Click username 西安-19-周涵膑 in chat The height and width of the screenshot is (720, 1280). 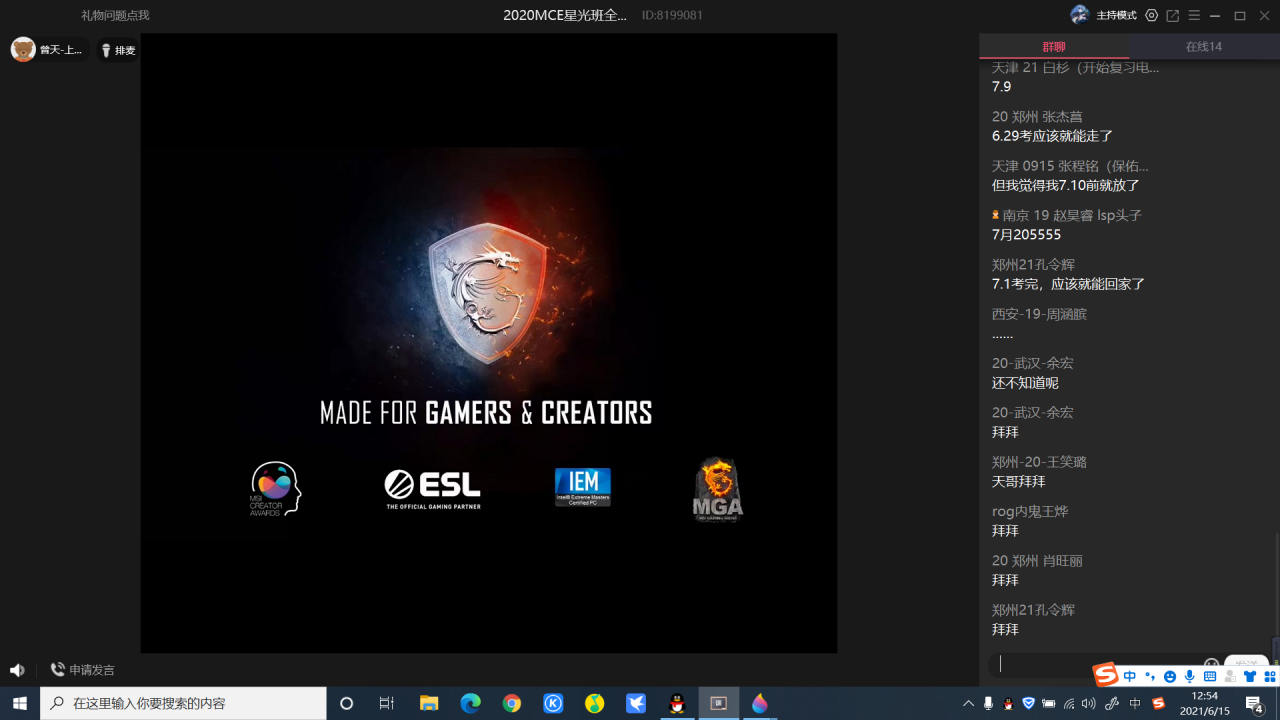pos(1039,314)
